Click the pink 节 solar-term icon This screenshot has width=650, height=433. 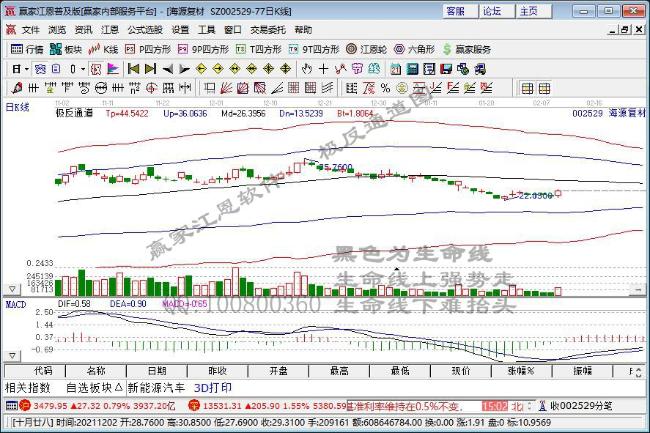[x=357, y=69]
